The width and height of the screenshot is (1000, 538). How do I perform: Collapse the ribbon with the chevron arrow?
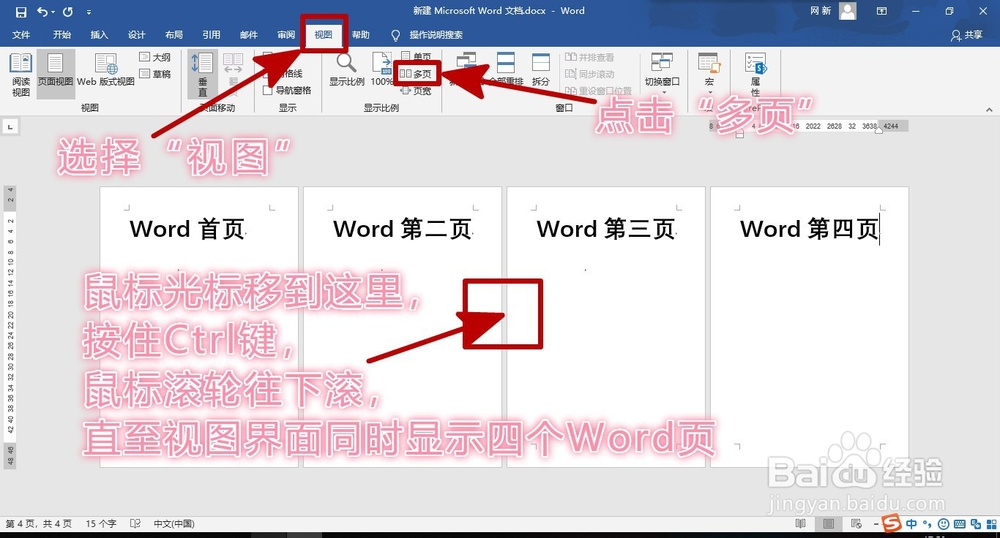989,110
